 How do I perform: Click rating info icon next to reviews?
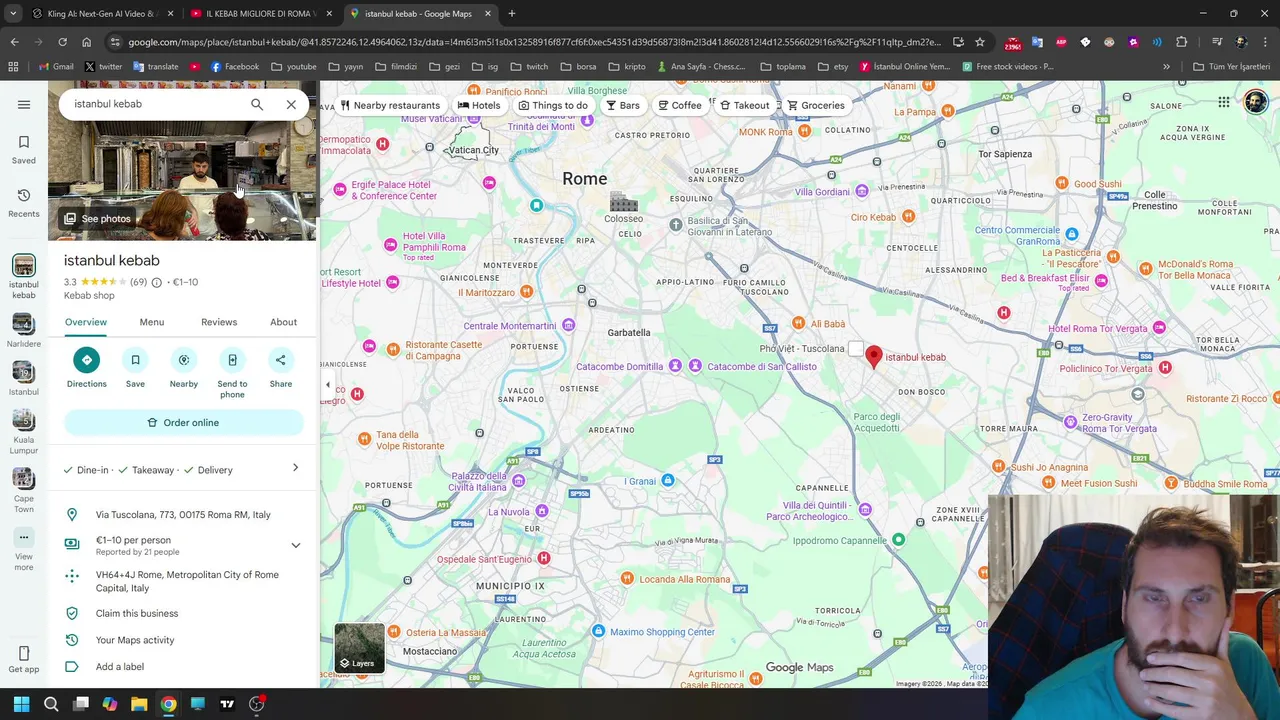156,282
